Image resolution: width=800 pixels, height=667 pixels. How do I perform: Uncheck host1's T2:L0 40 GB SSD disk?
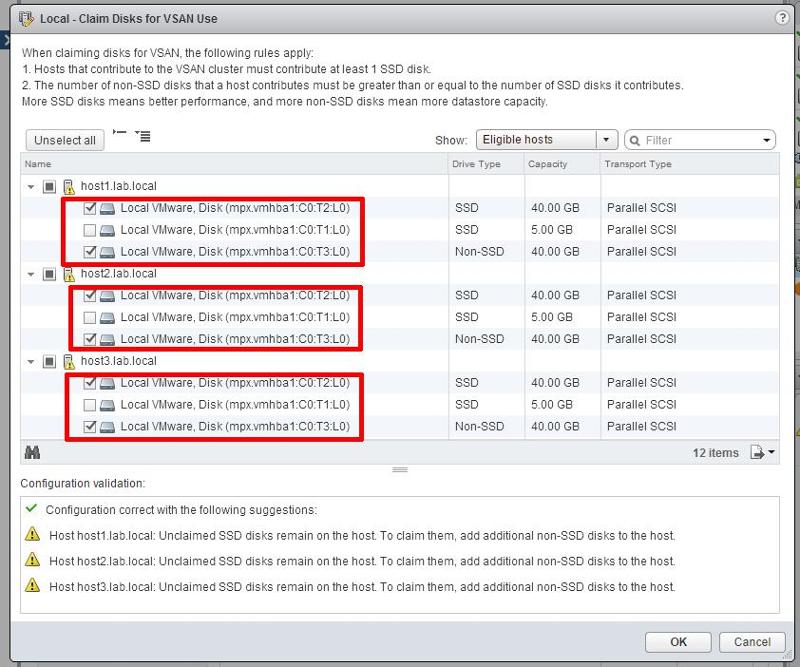pyautogui.click(x=90, y=208)
